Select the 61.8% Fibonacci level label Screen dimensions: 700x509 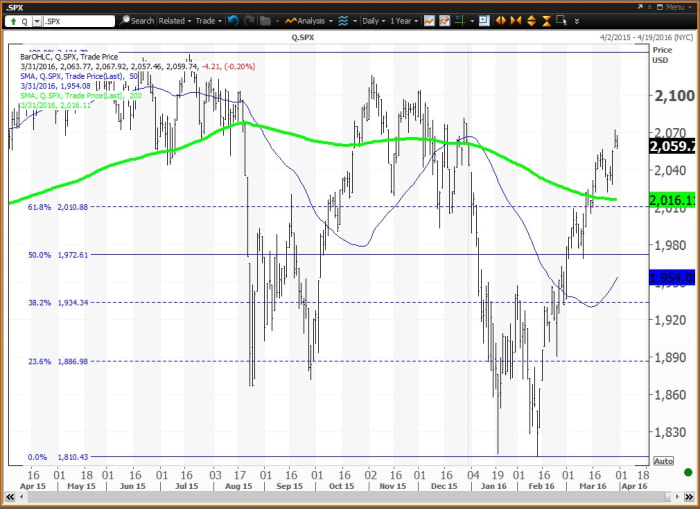pos(58,207)
